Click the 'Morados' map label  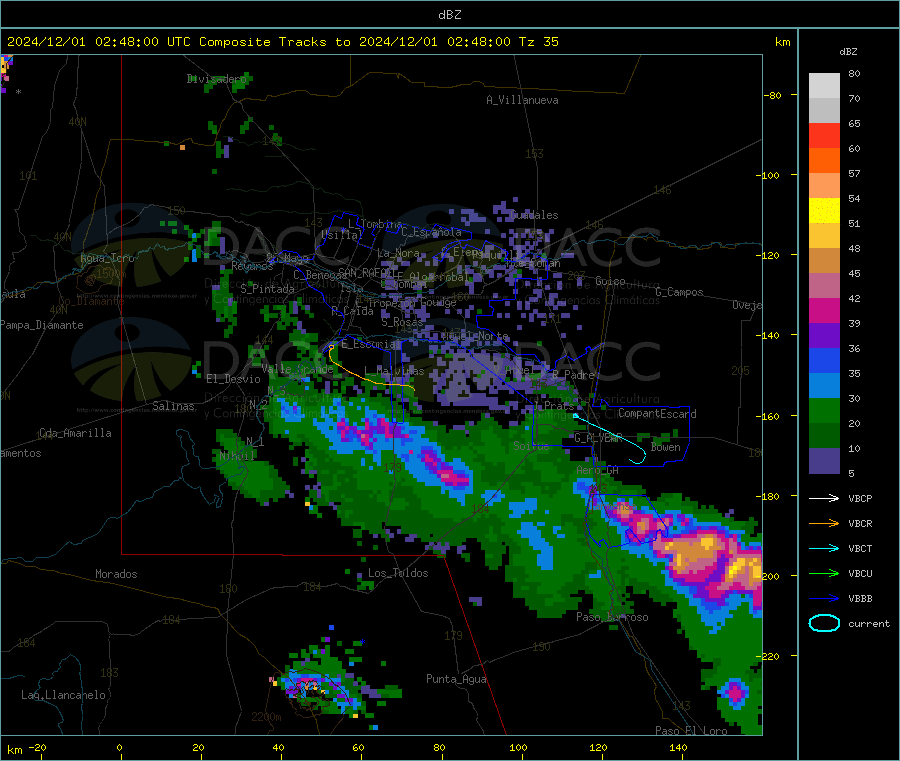click(116, 574)
